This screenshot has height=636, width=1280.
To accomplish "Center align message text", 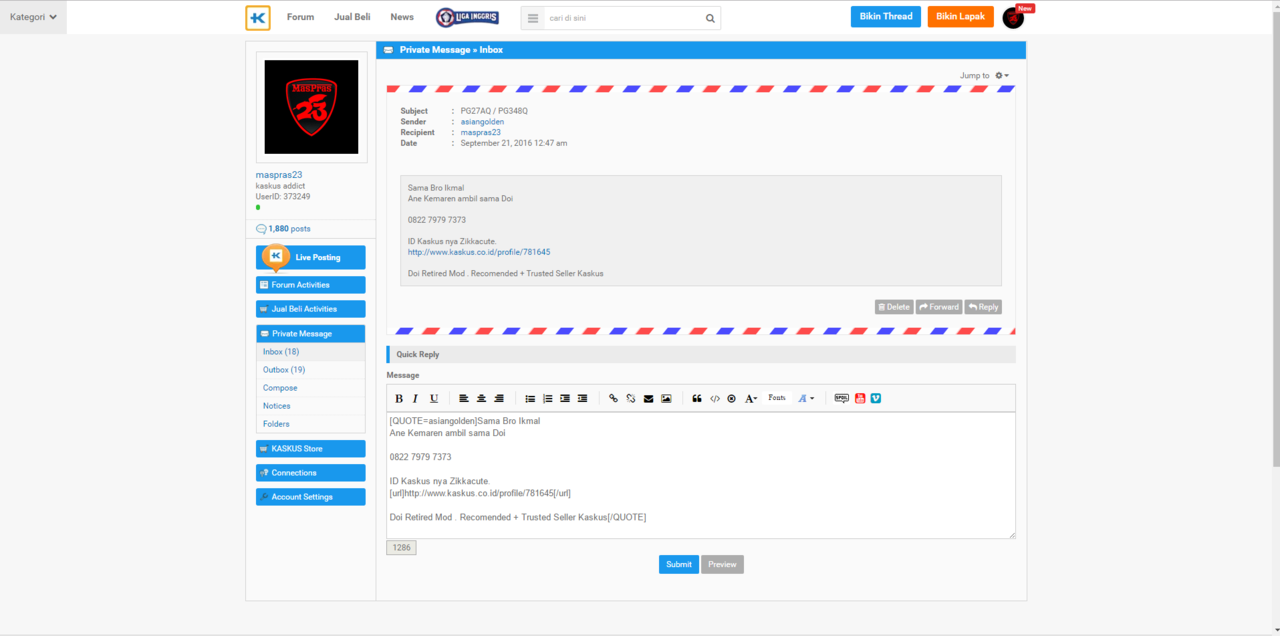I will [481, 398].
